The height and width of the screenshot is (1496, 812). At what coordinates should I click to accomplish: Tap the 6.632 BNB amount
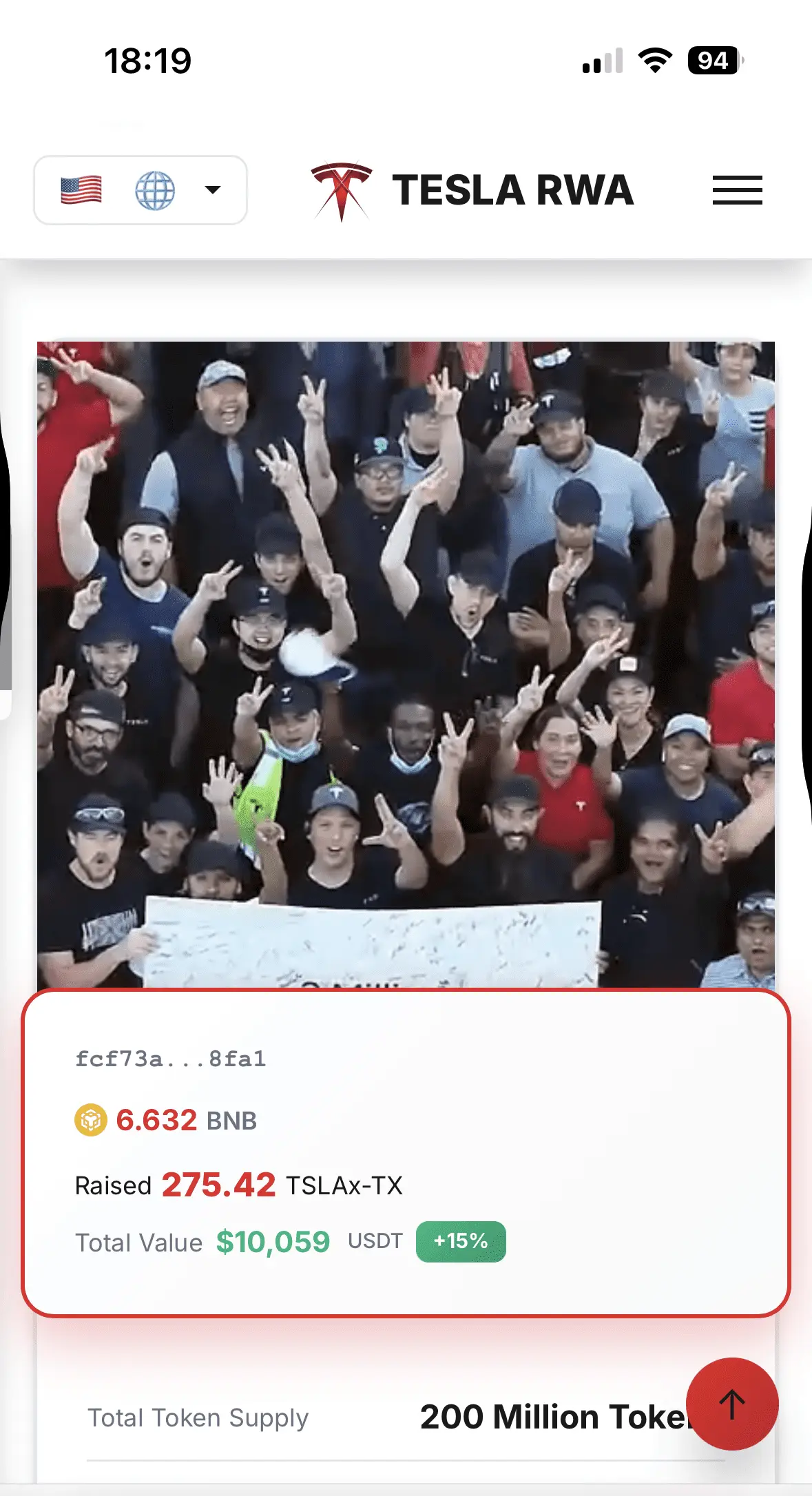186,1121
